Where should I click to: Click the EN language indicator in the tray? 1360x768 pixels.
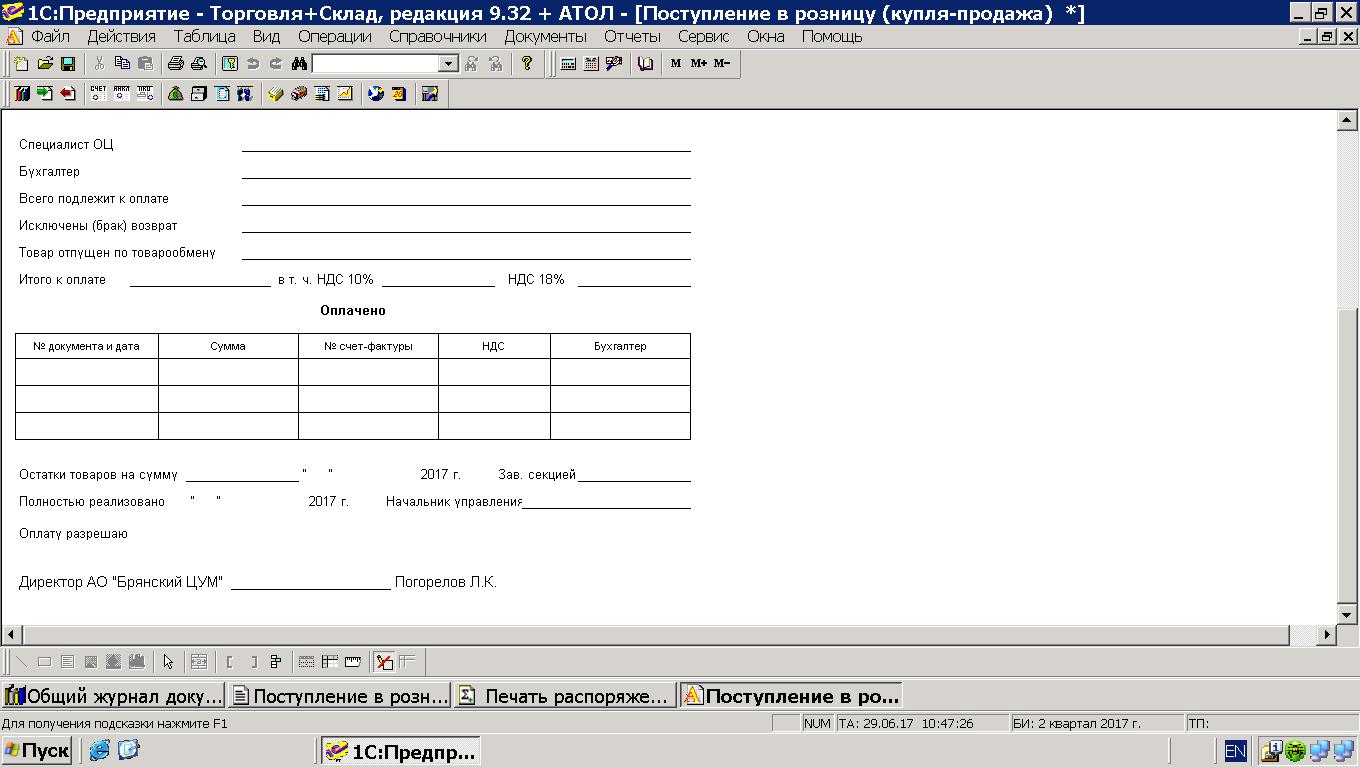1235,751
